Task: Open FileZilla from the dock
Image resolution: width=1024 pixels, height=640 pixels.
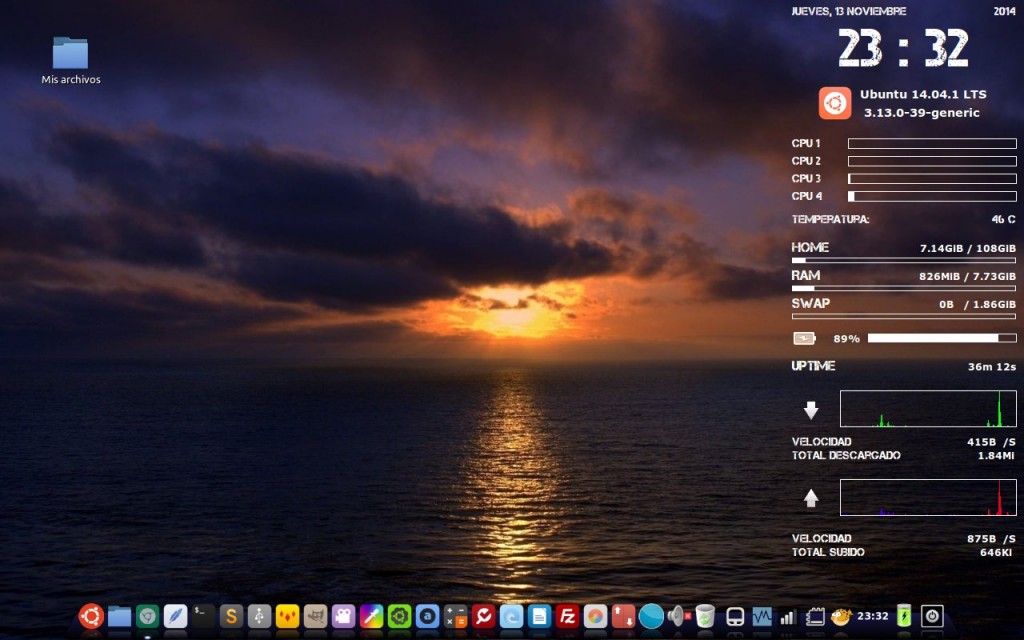Action: click(567, 616)
